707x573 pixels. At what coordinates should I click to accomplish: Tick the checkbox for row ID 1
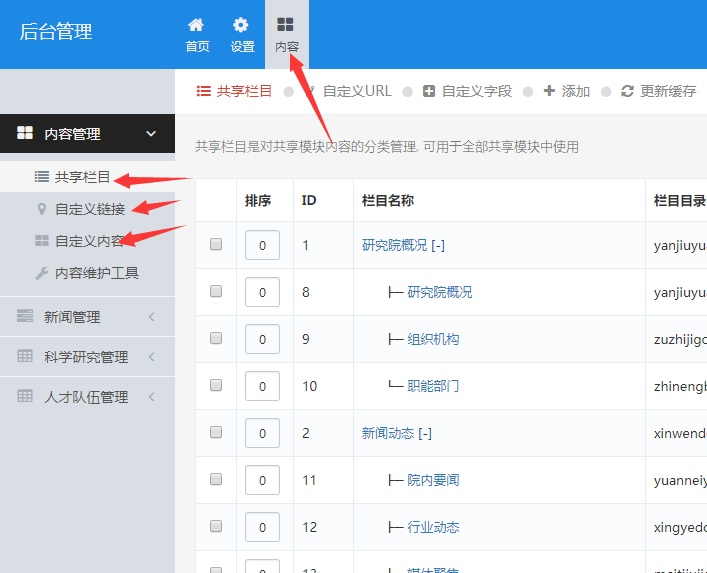pyautogui.click(x=216, y=244)
